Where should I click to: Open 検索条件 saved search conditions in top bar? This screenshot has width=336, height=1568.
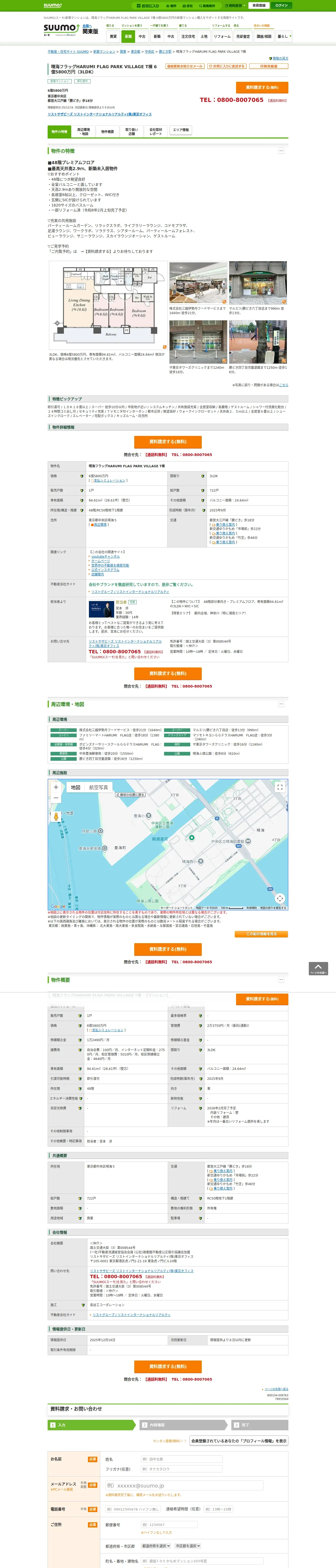207,5
